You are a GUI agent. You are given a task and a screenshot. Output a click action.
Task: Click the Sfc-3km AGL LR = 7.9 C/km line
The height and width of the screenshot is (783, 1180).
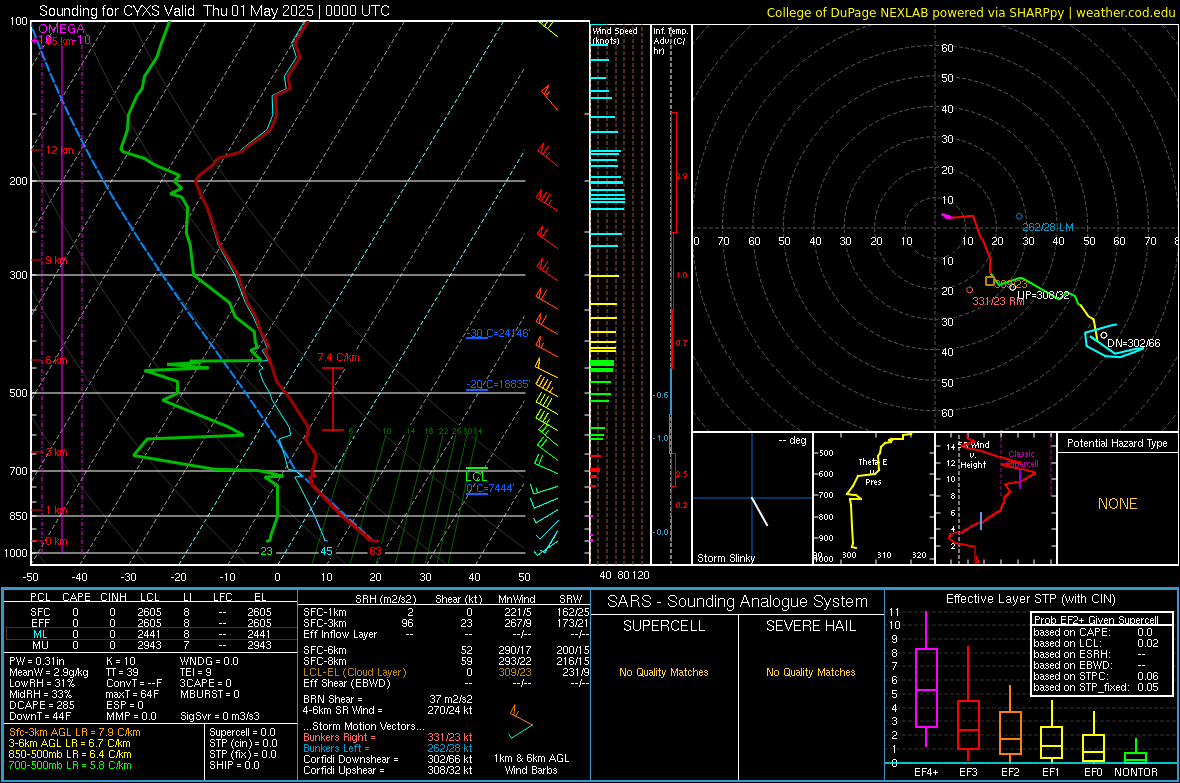click(x=75, y=733)
